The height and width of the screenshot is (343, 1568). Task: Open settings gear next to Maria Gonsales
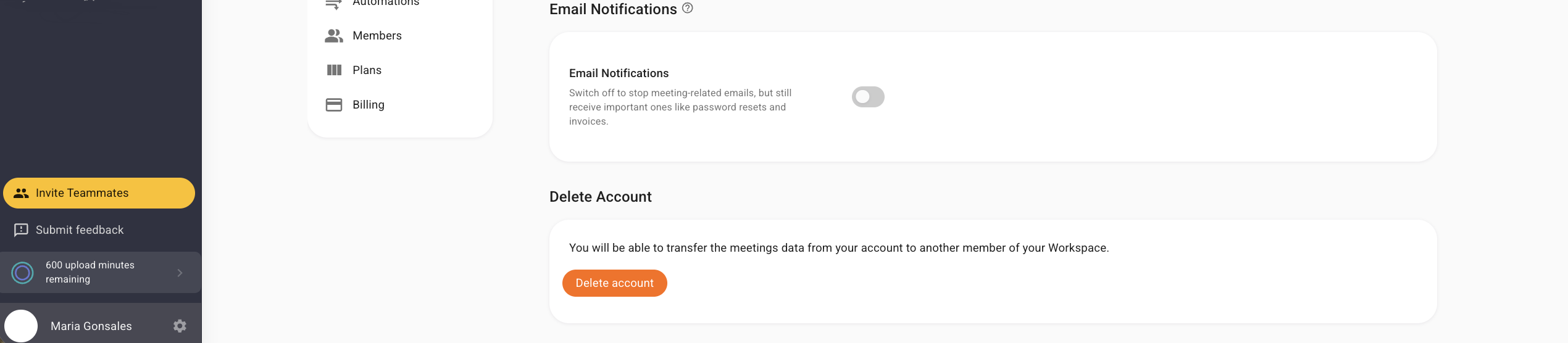coord(180,326)
